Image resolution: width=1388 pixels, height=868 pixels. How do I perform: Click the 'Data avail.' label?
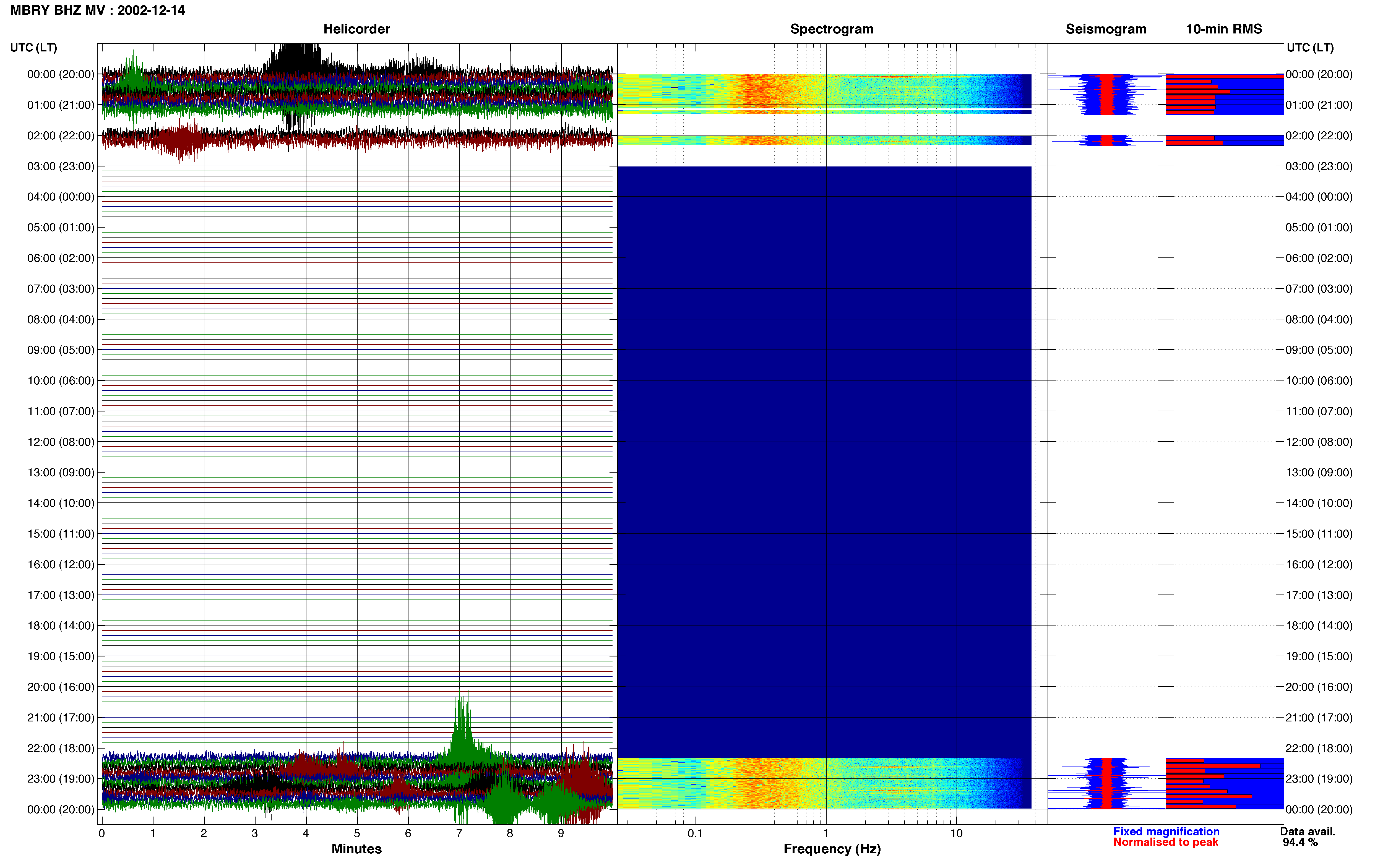click(1308, 831)
